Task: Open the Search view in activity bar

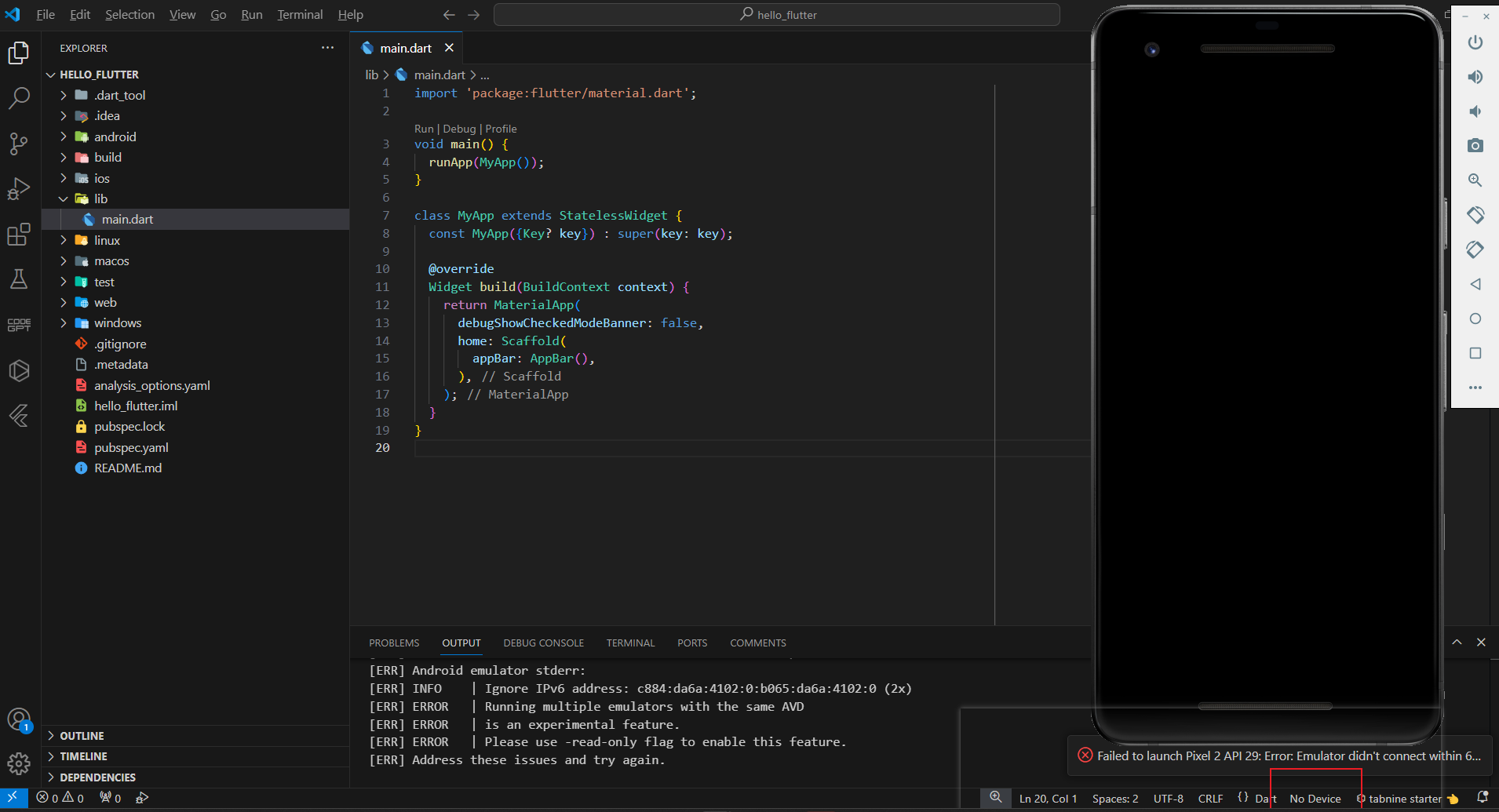Action: (x=19, y=98)
